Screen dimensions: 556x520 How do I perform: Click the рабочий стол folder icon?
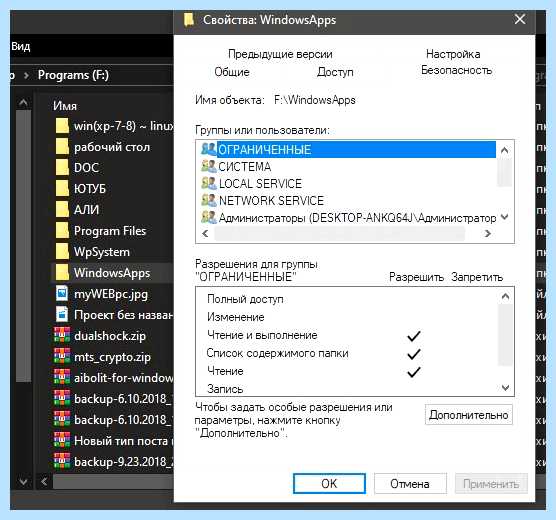coord(62,147)
